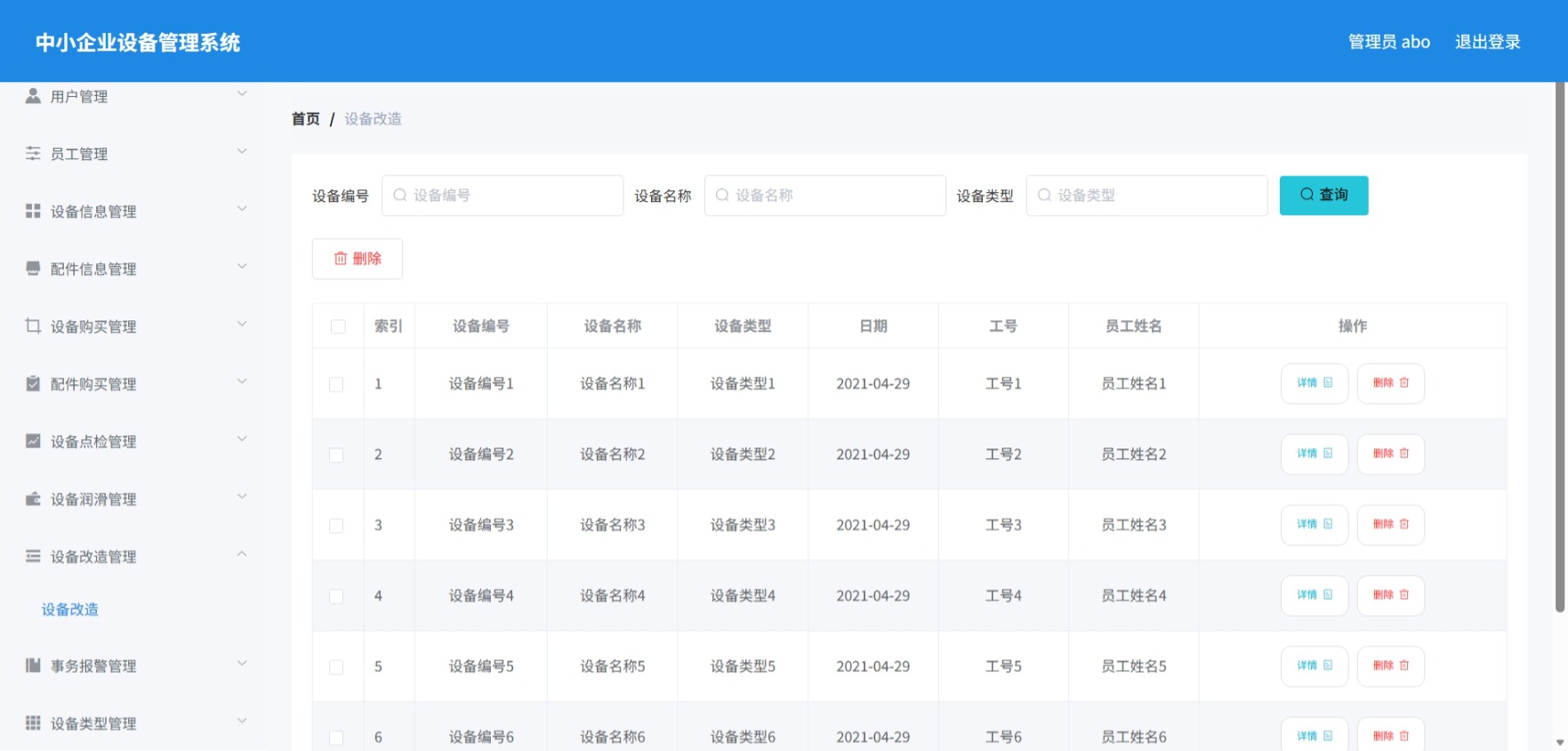Click the list icon beside 设备改造管理
This screenshot has height=751, width=1568.
click(33, 556)
